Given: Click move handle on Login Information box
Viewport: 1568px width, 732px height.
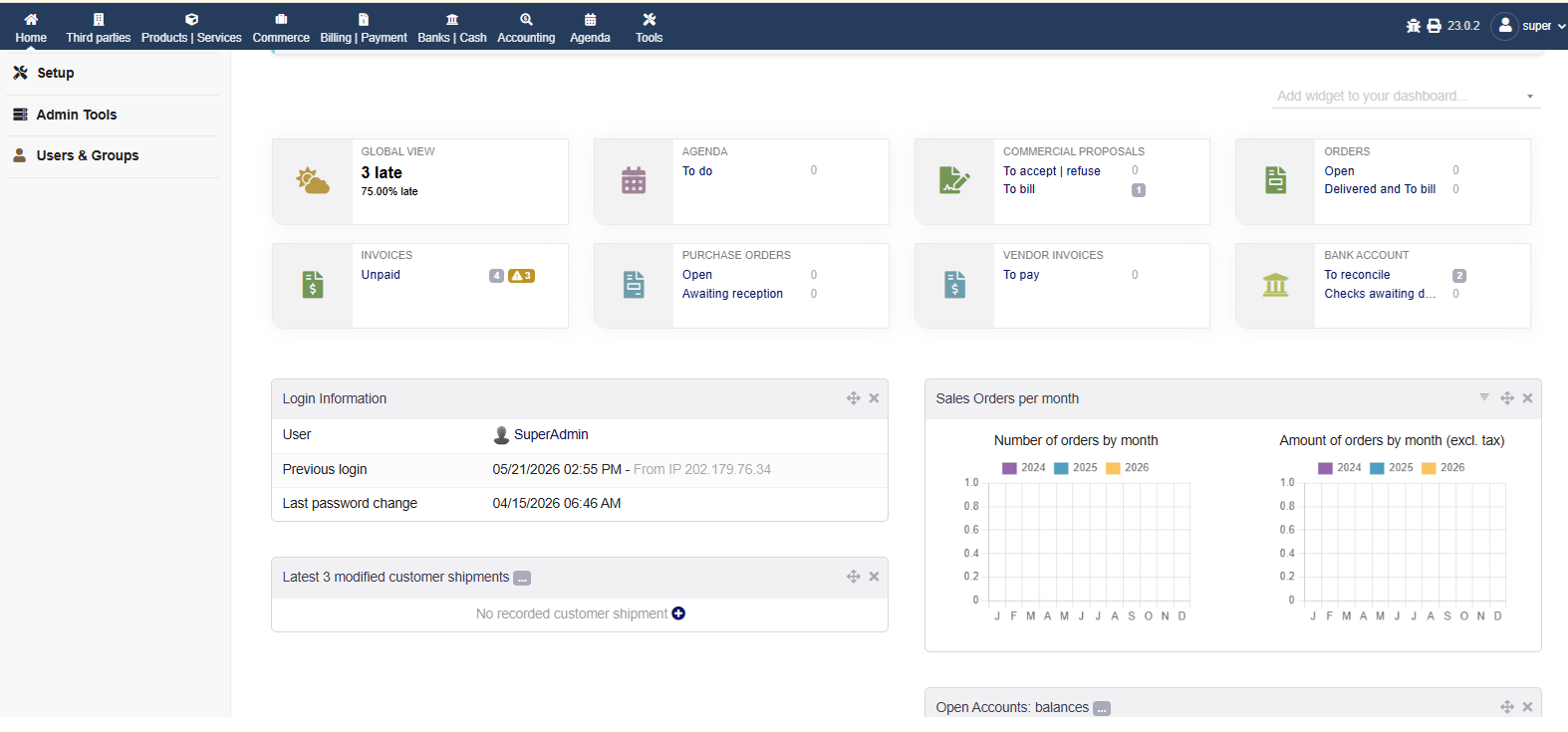Looking at the screenshot, I should 854,398.
